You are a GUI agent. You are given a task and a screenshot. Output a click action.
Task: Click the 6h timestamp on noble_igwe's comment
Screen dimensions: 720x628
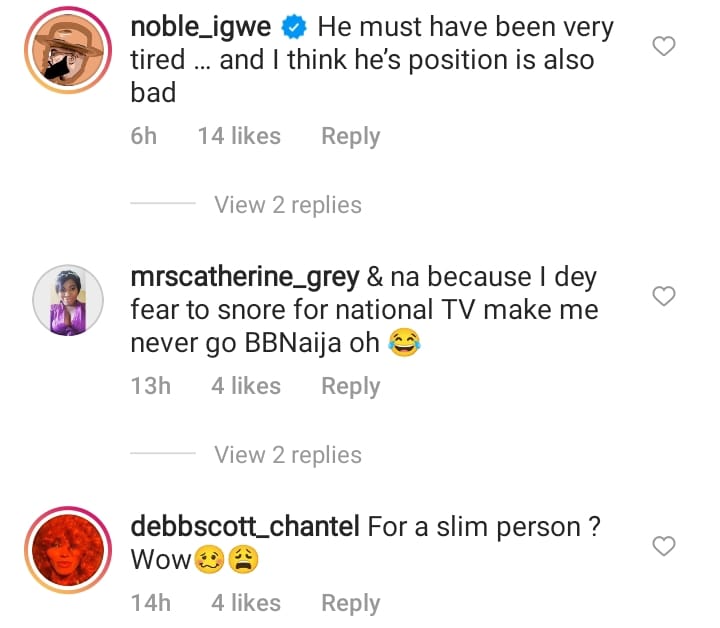[144, 136]
